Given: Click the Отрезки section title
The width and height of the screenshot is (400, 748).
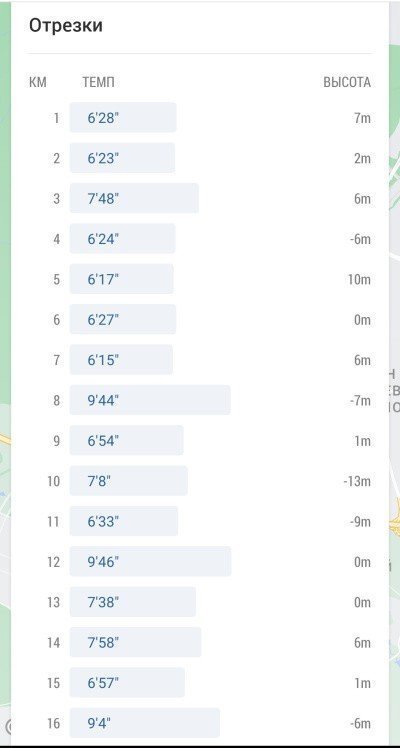Looking at the screenshot, I should (x=66, y=25).
